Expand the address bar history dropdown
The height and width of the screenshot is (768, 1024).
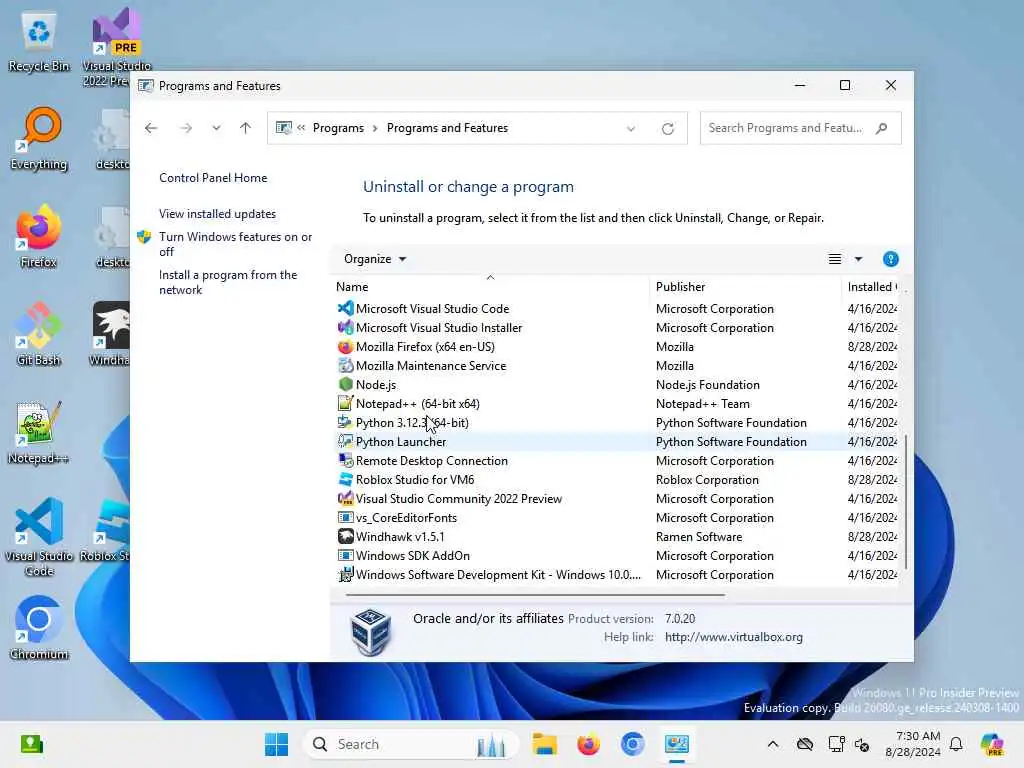pos(631,129)
